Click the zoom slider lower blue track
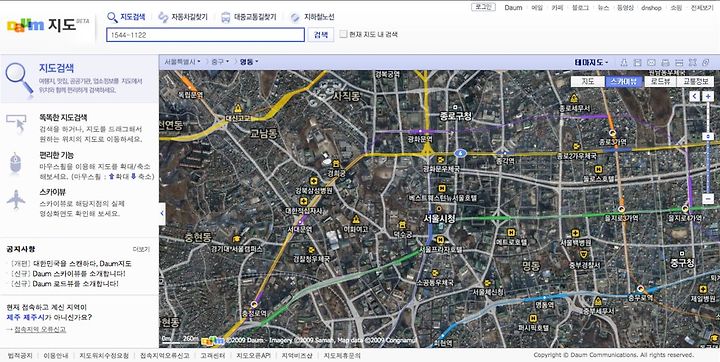 coord(708,166)
